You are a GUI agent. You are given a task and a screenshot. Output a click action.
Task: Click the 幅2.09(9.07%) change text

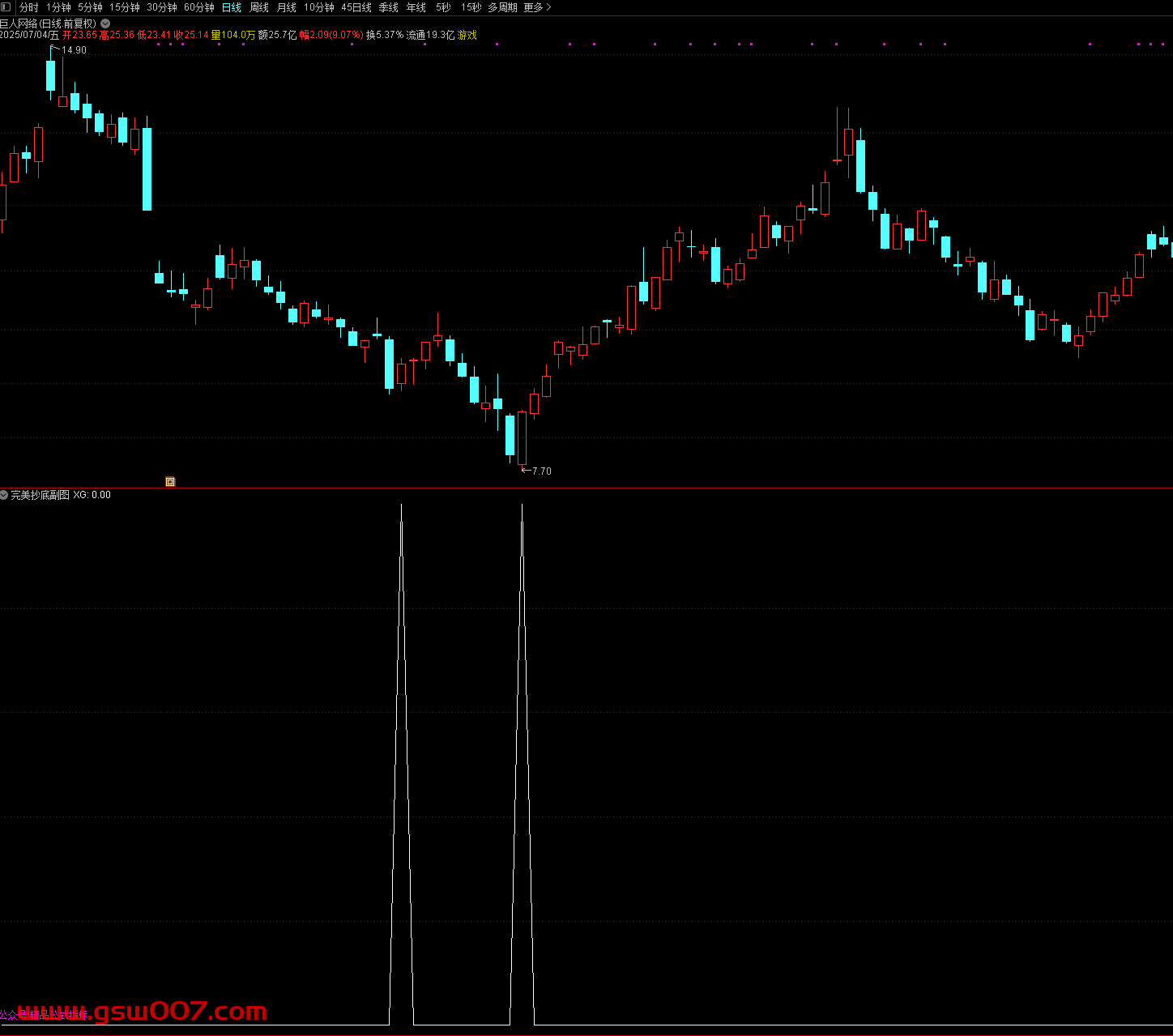pyautogui.click(x=331, y=36)
